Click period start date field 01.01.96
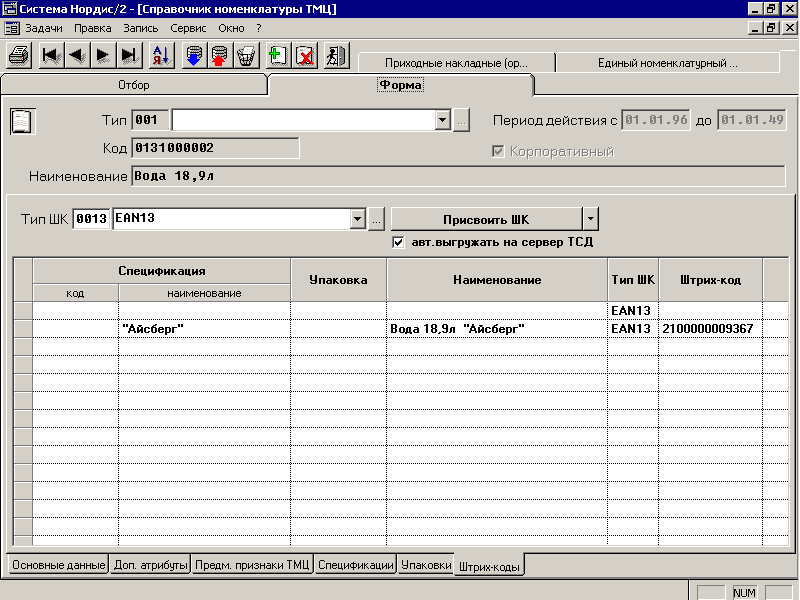The image size is (800, 600). 656,120
